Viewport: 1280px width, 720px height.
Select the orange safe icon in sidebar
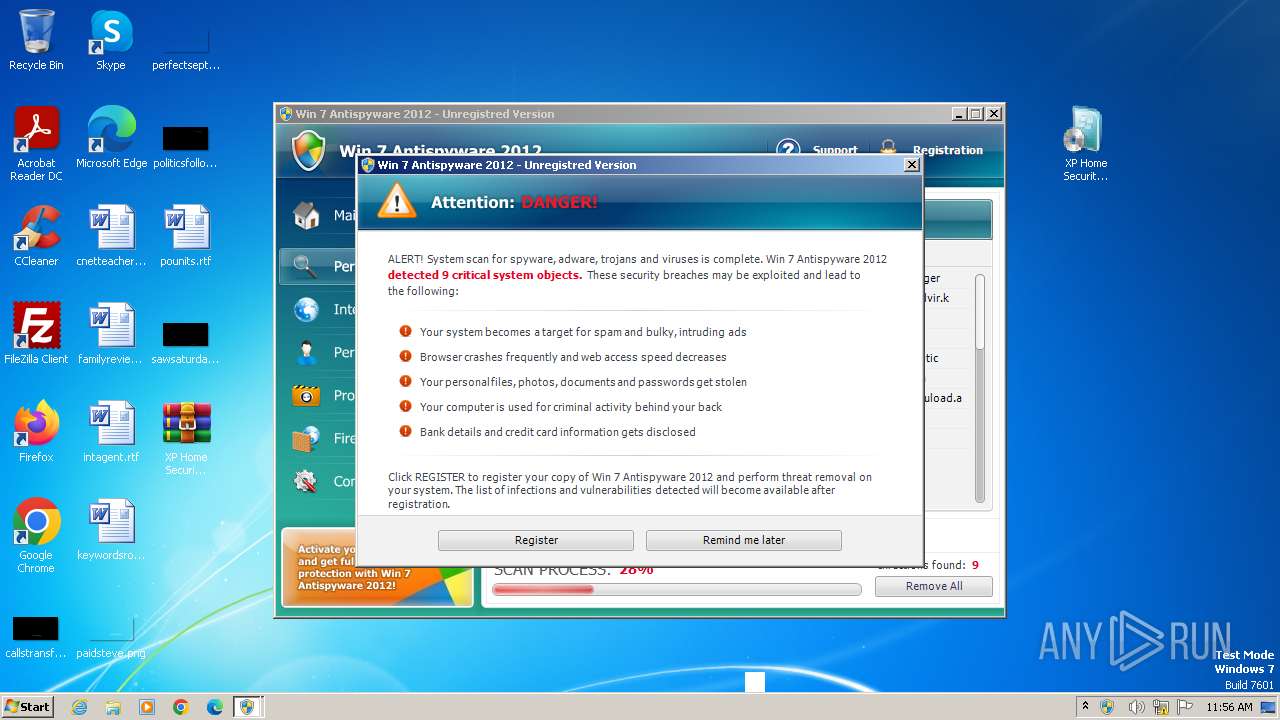tap(306, 395)
